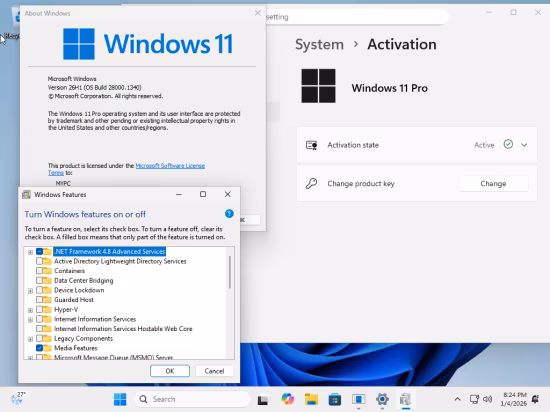550x412 pixels.
Task: Enable the Guarded Host checkbox
Action: click(39, 300)
